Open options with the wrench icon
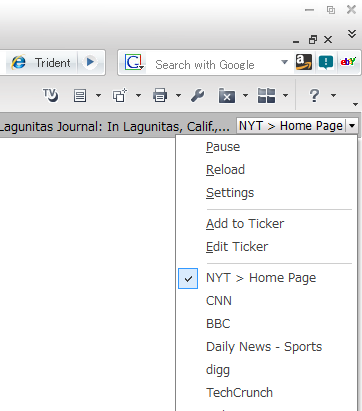This screenshot has width=362, height=411. pyautogui.click(x=198, y=95)
